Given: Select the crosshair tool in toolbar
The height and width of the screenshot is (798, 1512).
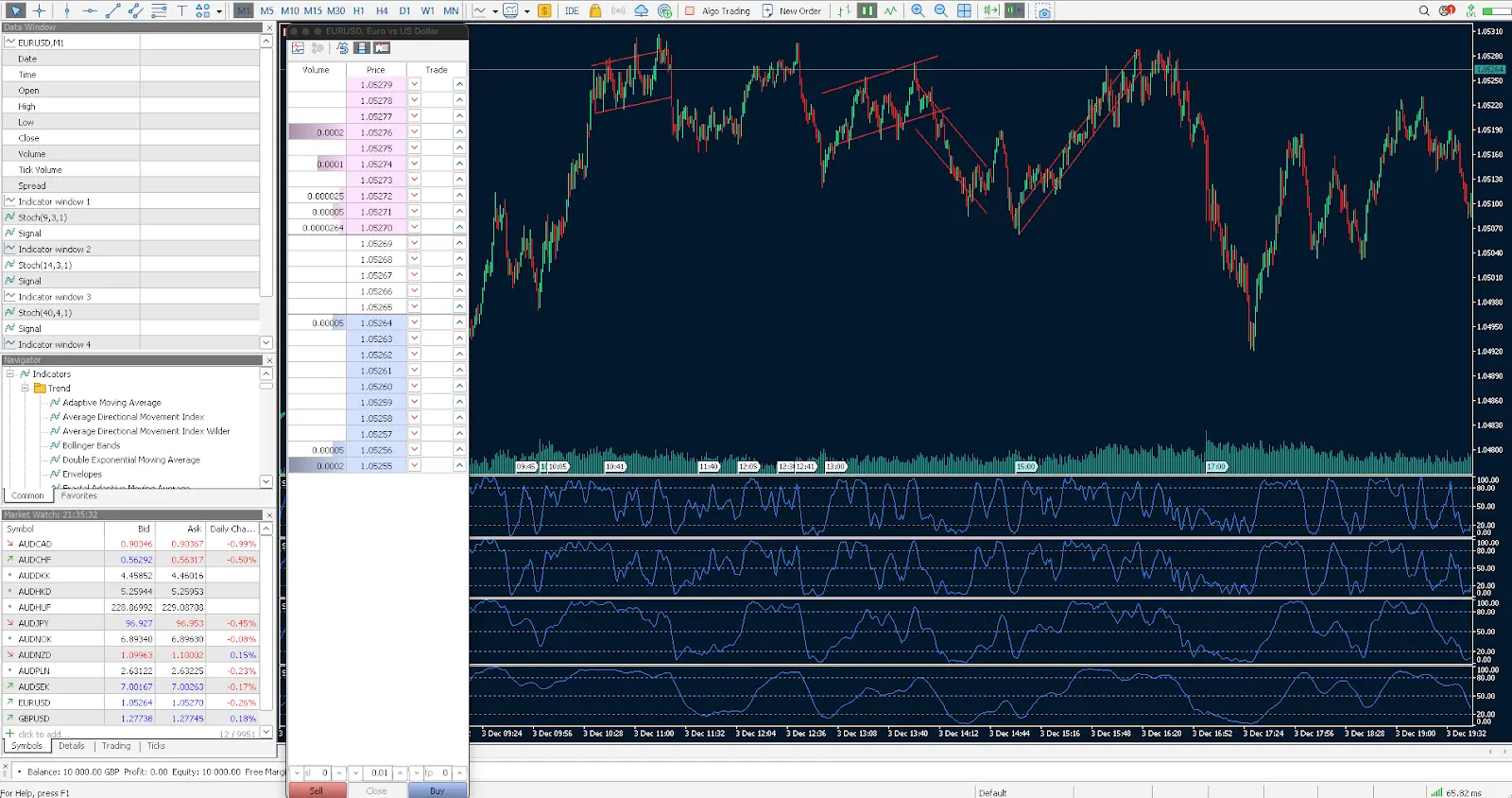Looking at the screenshot, I should [x=39, y=10].
